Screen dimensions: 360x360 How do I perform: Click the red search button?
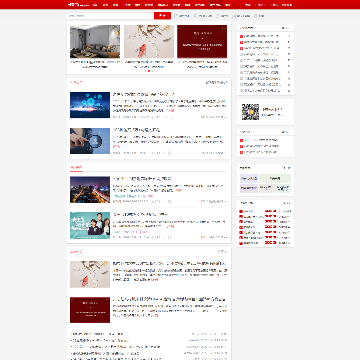(x=162, y=16)
